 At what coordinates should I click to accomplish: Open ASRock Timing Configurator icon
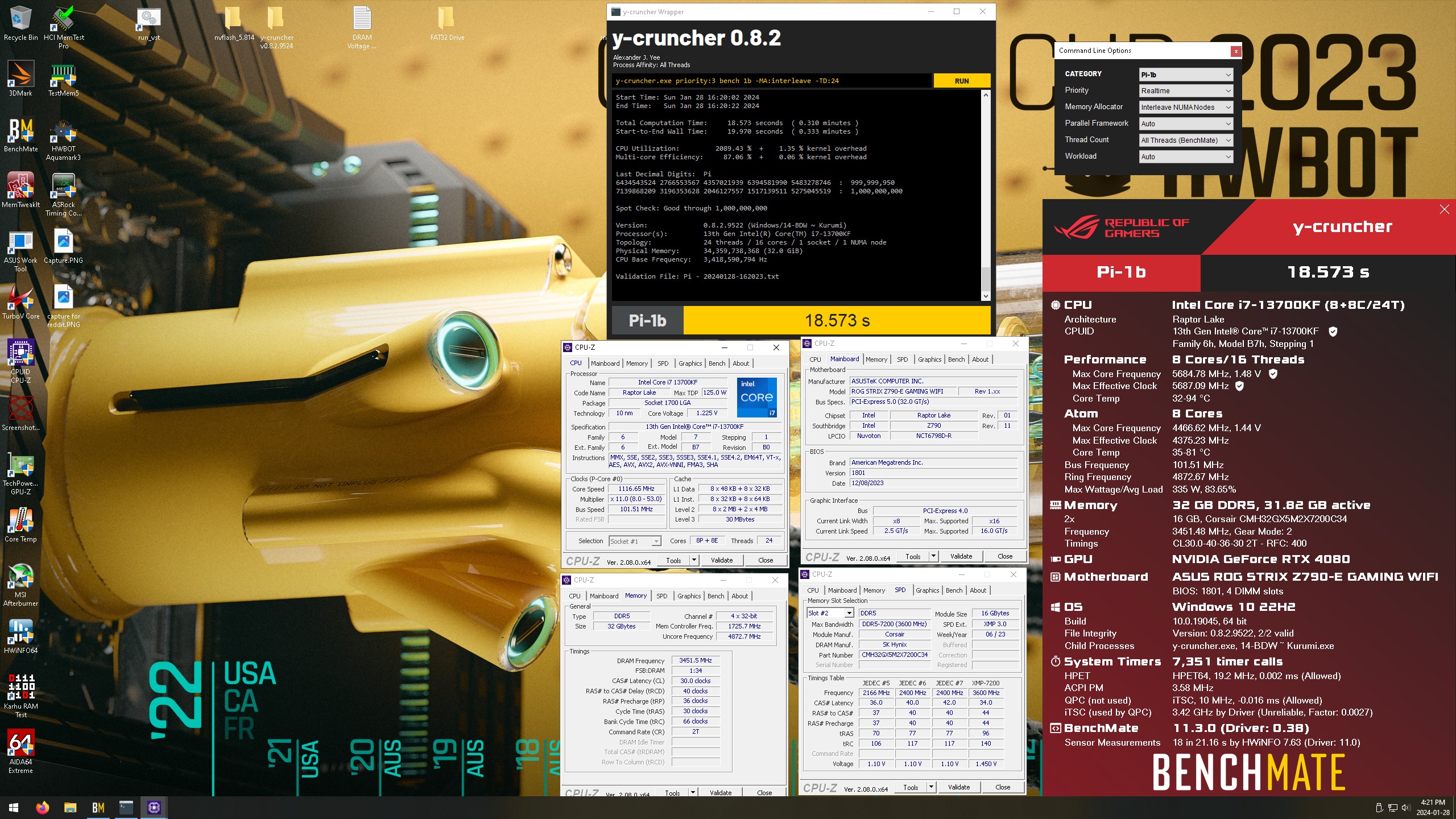(x=64, y=195)
